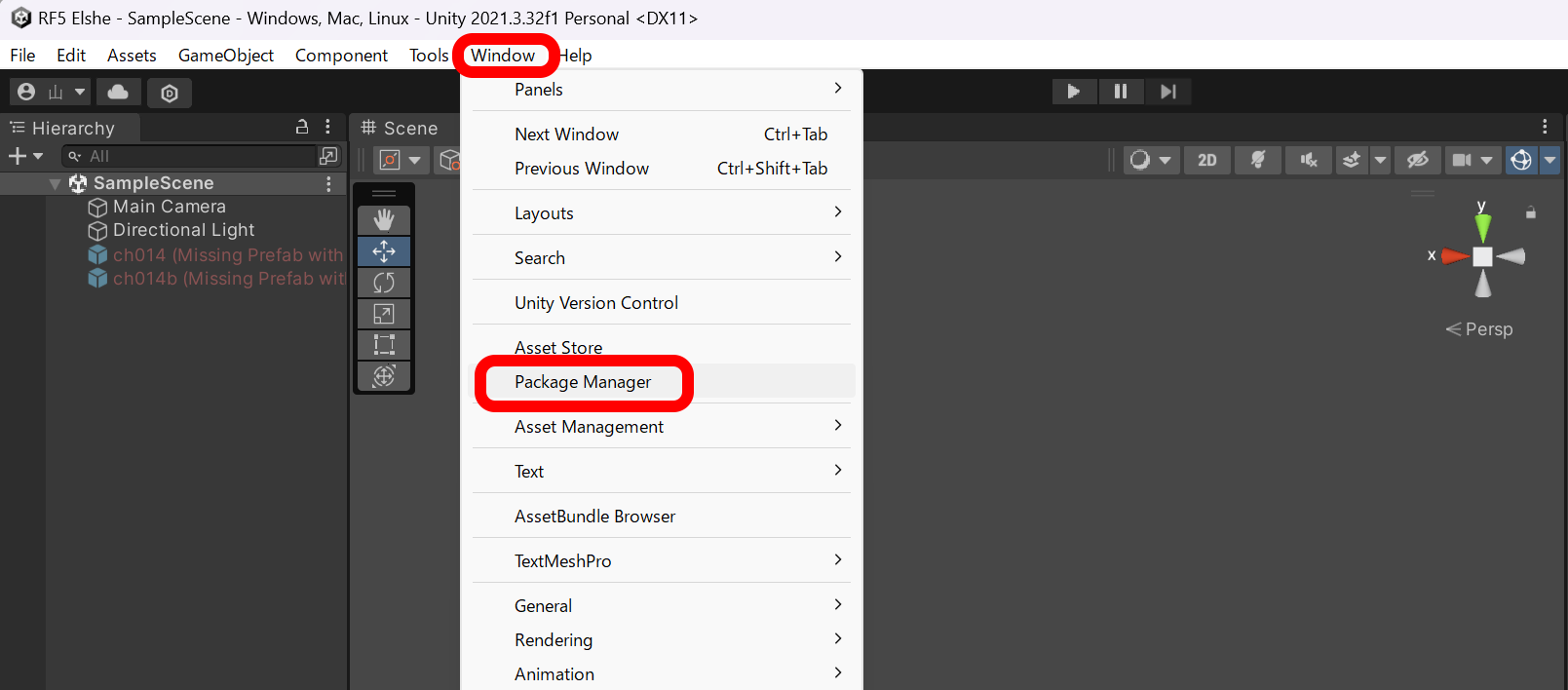Collapse the SampleScene tree arrow
1568x690 pixels.
[56, 183]
